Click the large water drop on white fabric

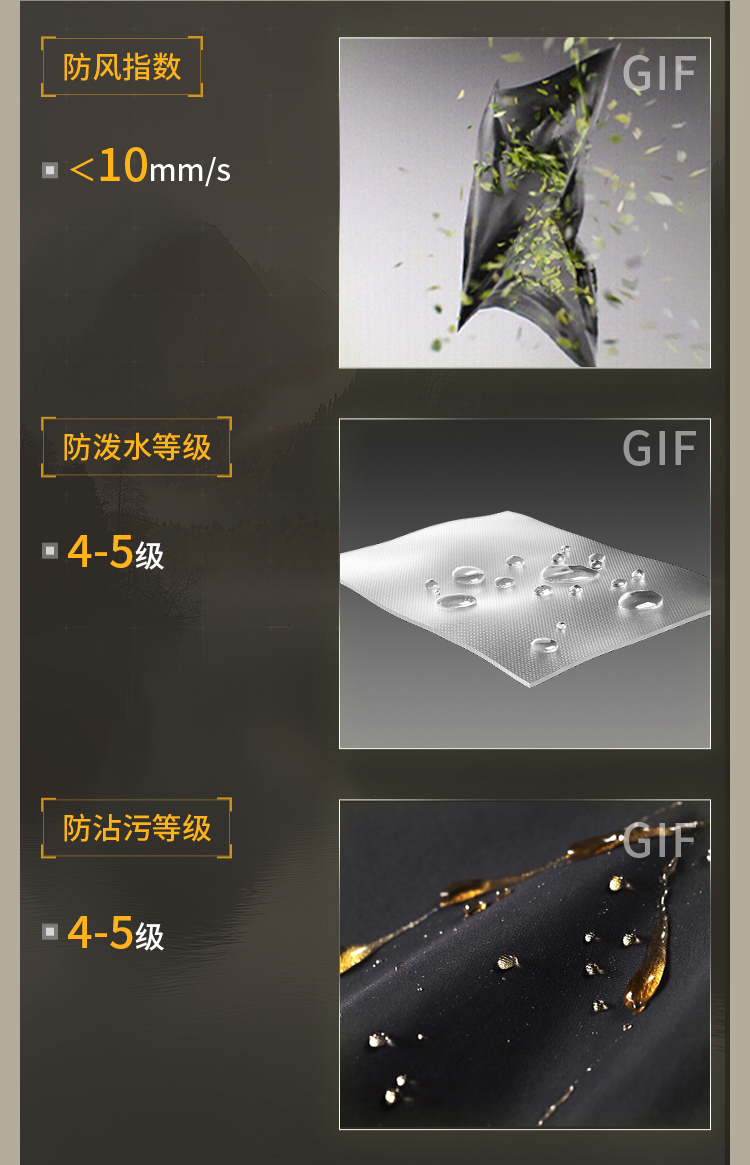(640, 600)
